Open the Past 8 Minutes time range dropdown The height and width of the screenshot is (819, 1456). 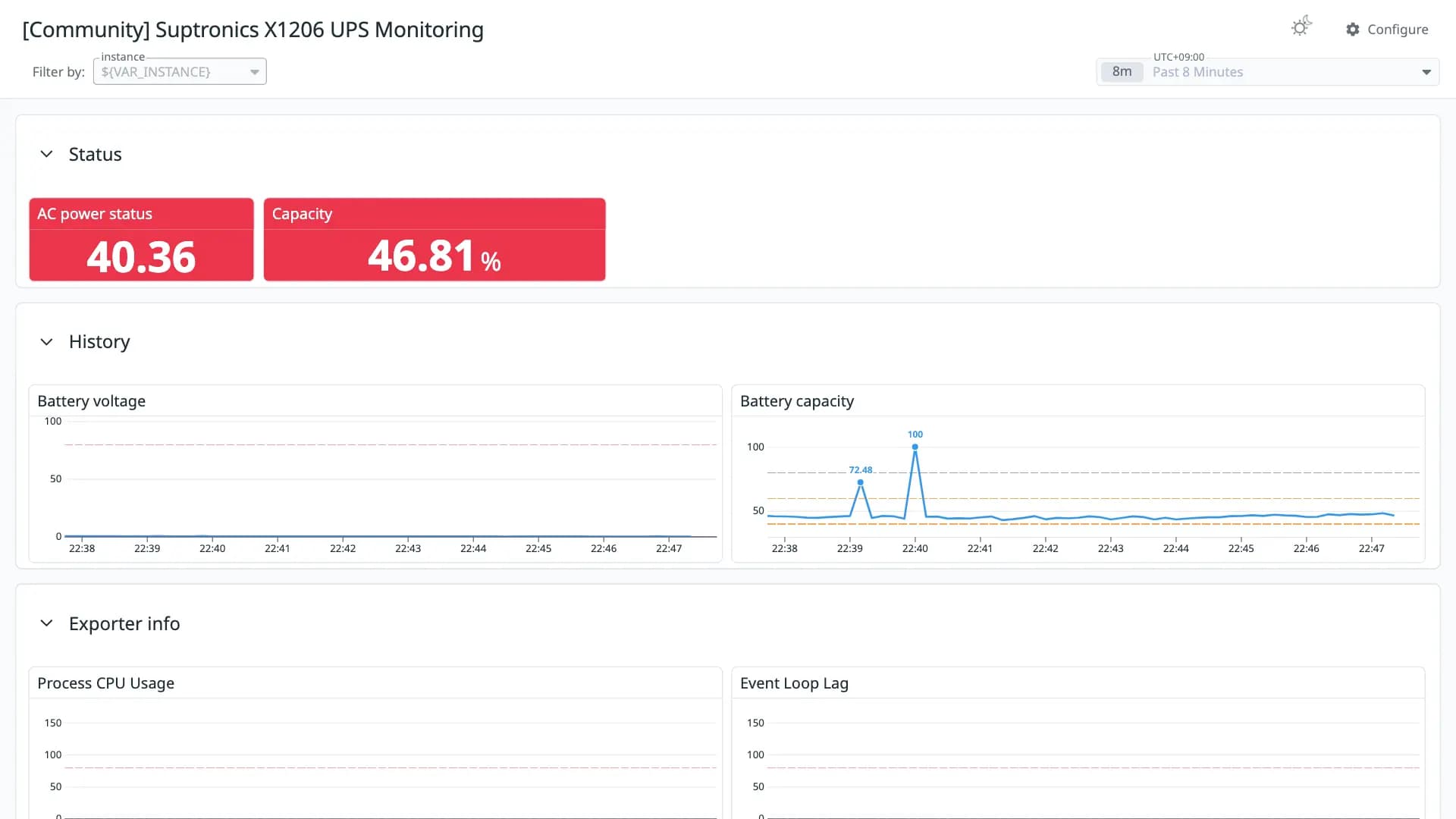point(1268,72)
